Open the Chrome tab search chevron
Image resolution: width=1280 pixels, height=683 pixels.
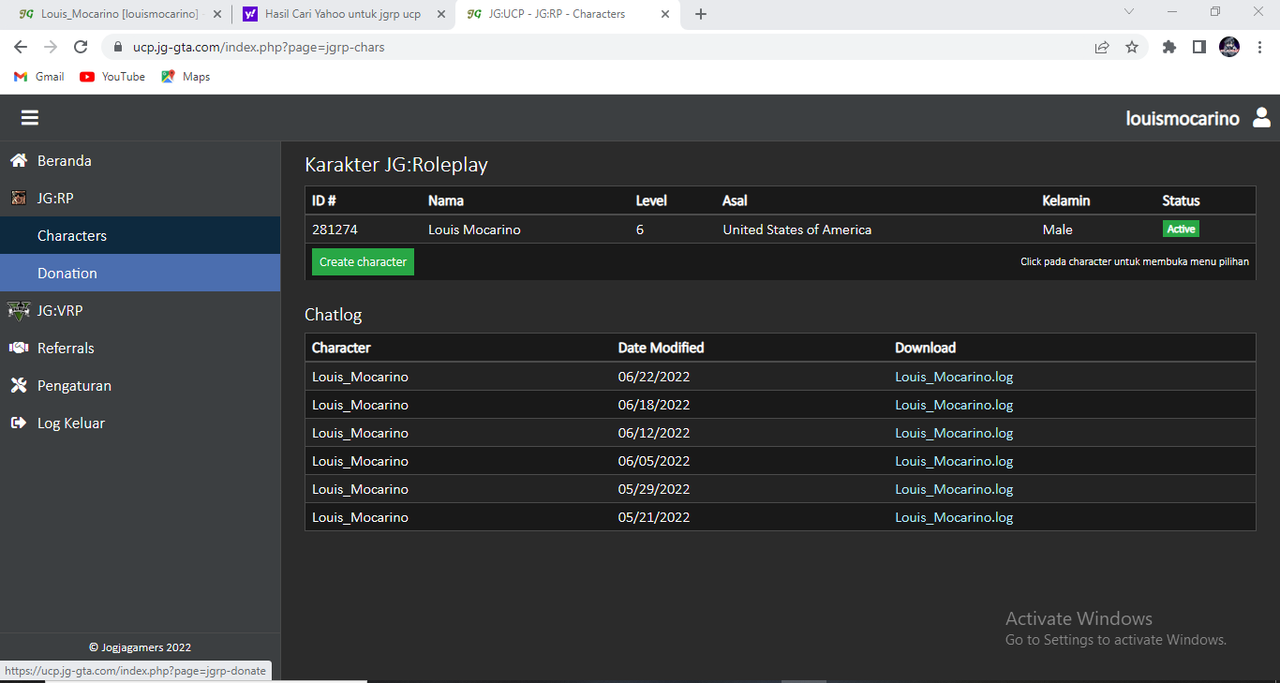pos(1129,12)
